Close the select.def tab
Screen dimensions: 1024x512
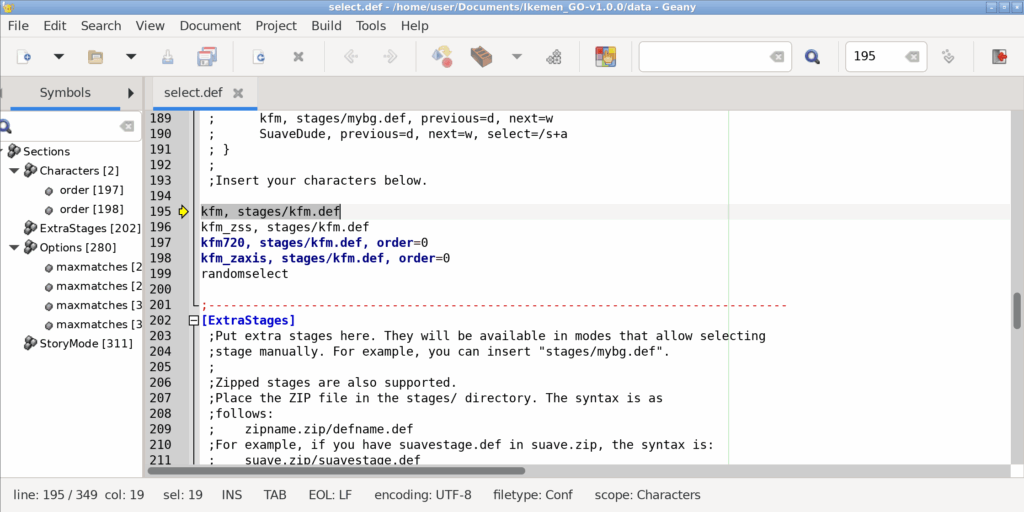coord(238,93)
